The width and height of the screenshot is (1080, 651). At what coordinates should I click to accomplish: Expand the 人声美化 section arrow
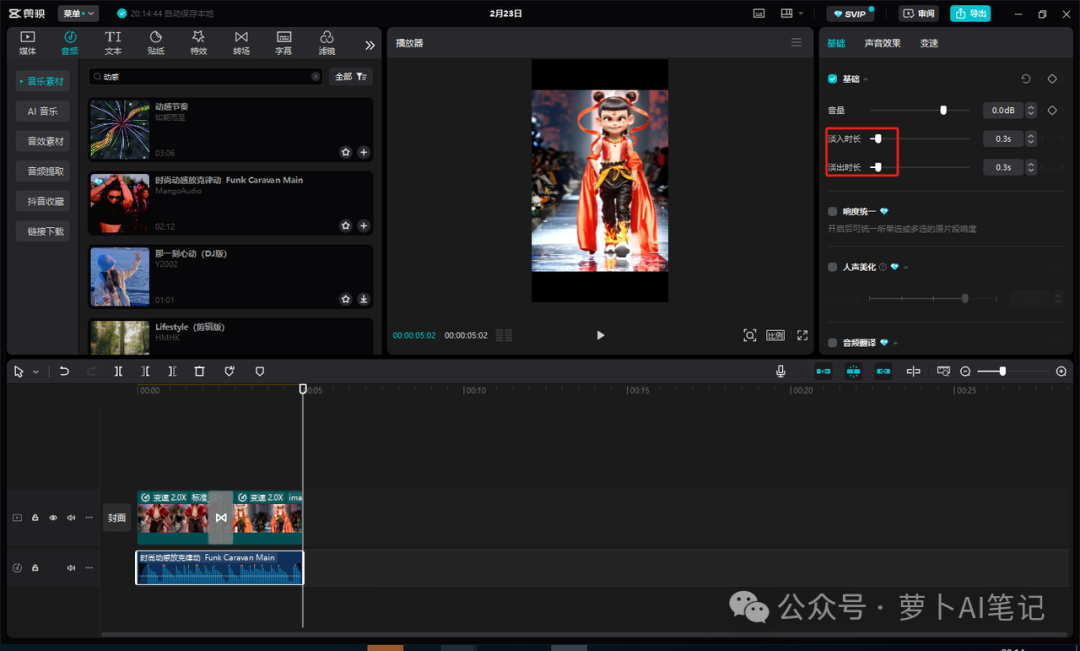click(906, 267)
